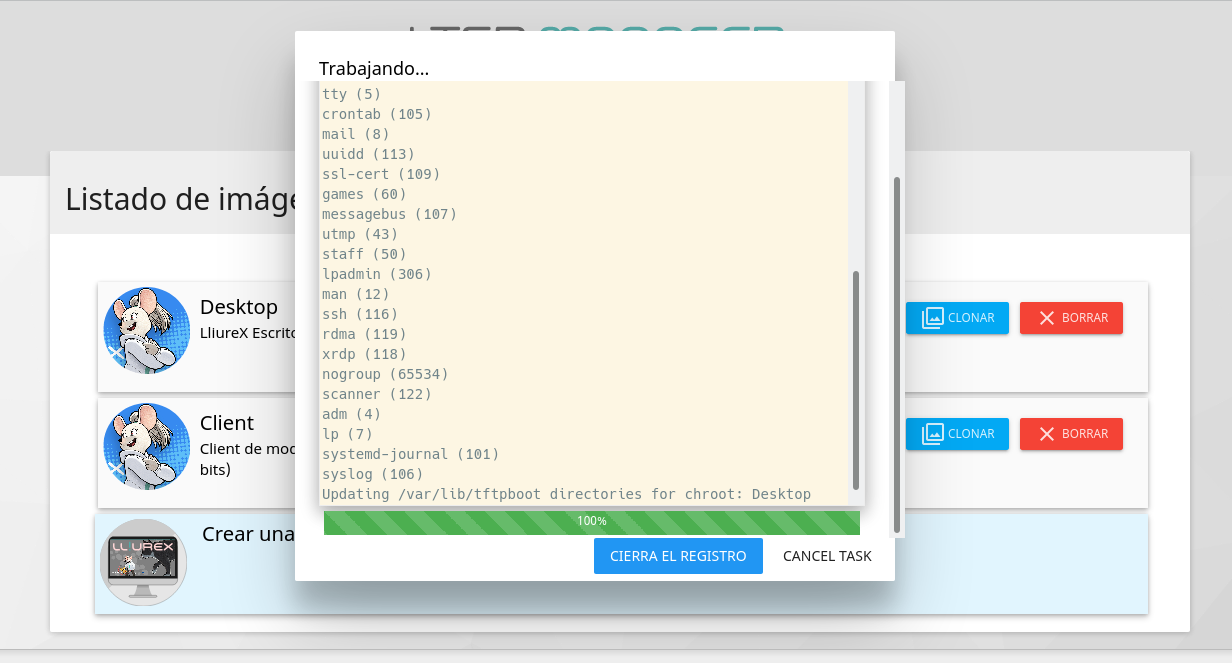The image size is (1232, 663).
Task: Click the clone icon in the Desktop row
Action: 932,318
